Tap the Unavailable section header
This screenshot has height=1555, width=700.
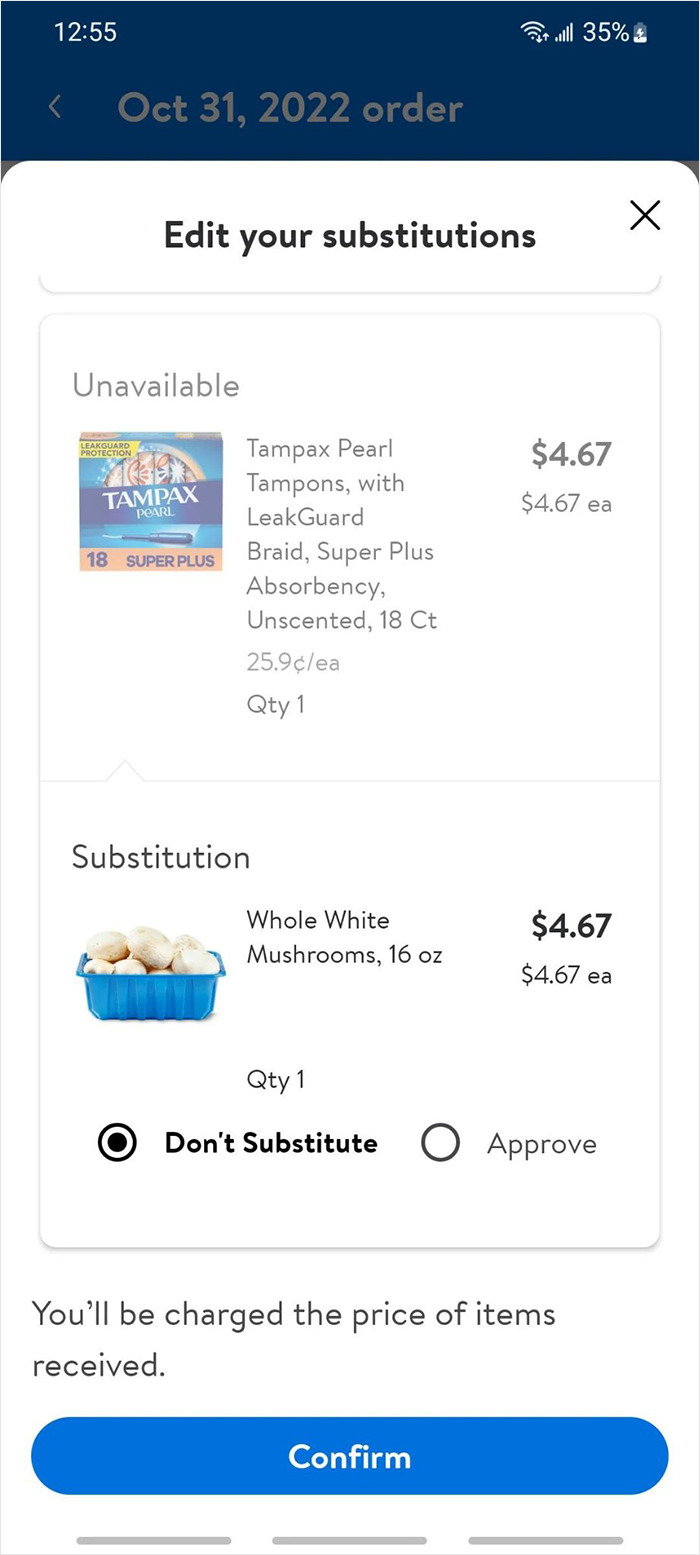point(155,386)
